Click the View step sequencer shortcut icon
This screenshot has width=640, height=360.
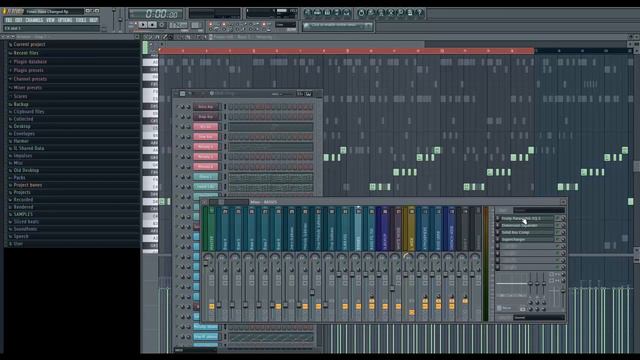[x=318, y=13]
